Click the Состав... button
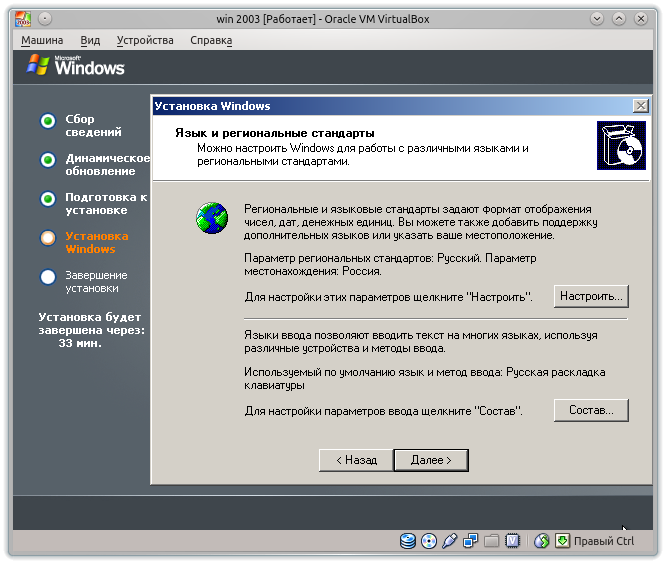This screenshot has width=666, height=564. (x=591, y=410)
